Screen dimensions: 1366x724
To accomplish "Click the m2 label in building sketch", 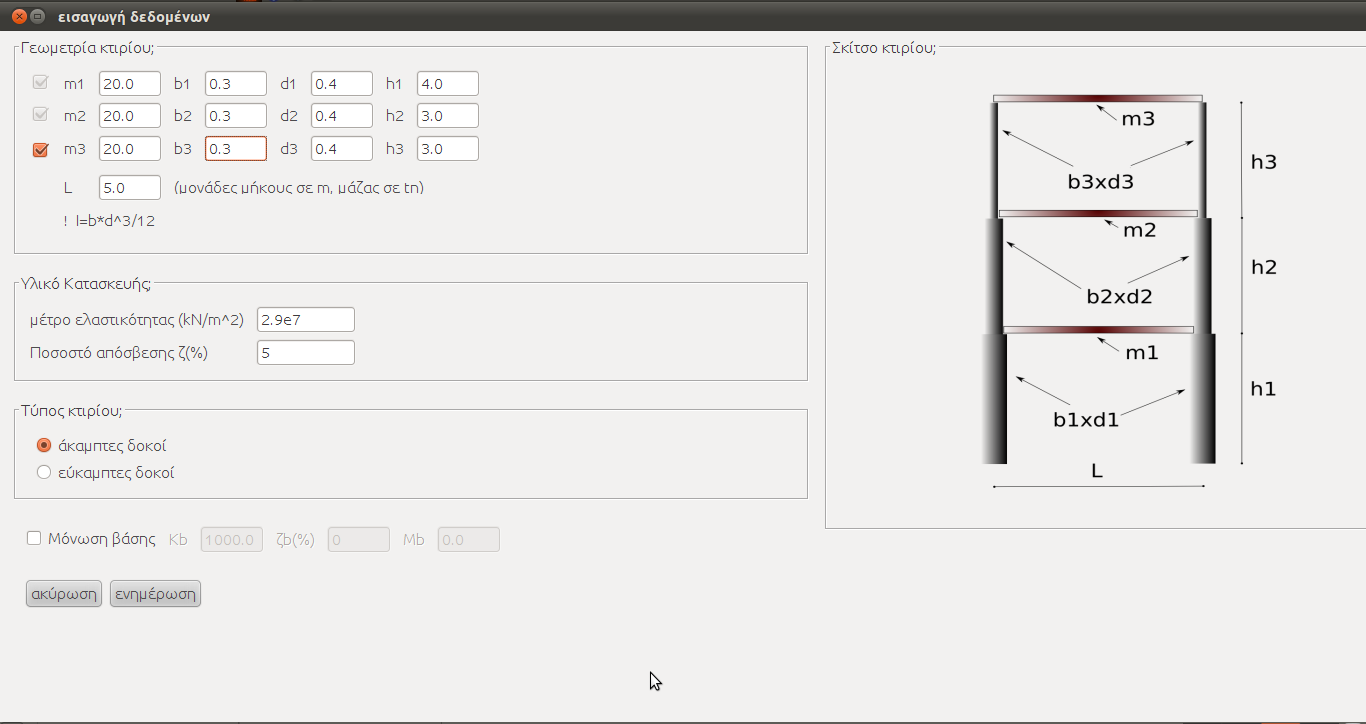I will [1140, 231].
